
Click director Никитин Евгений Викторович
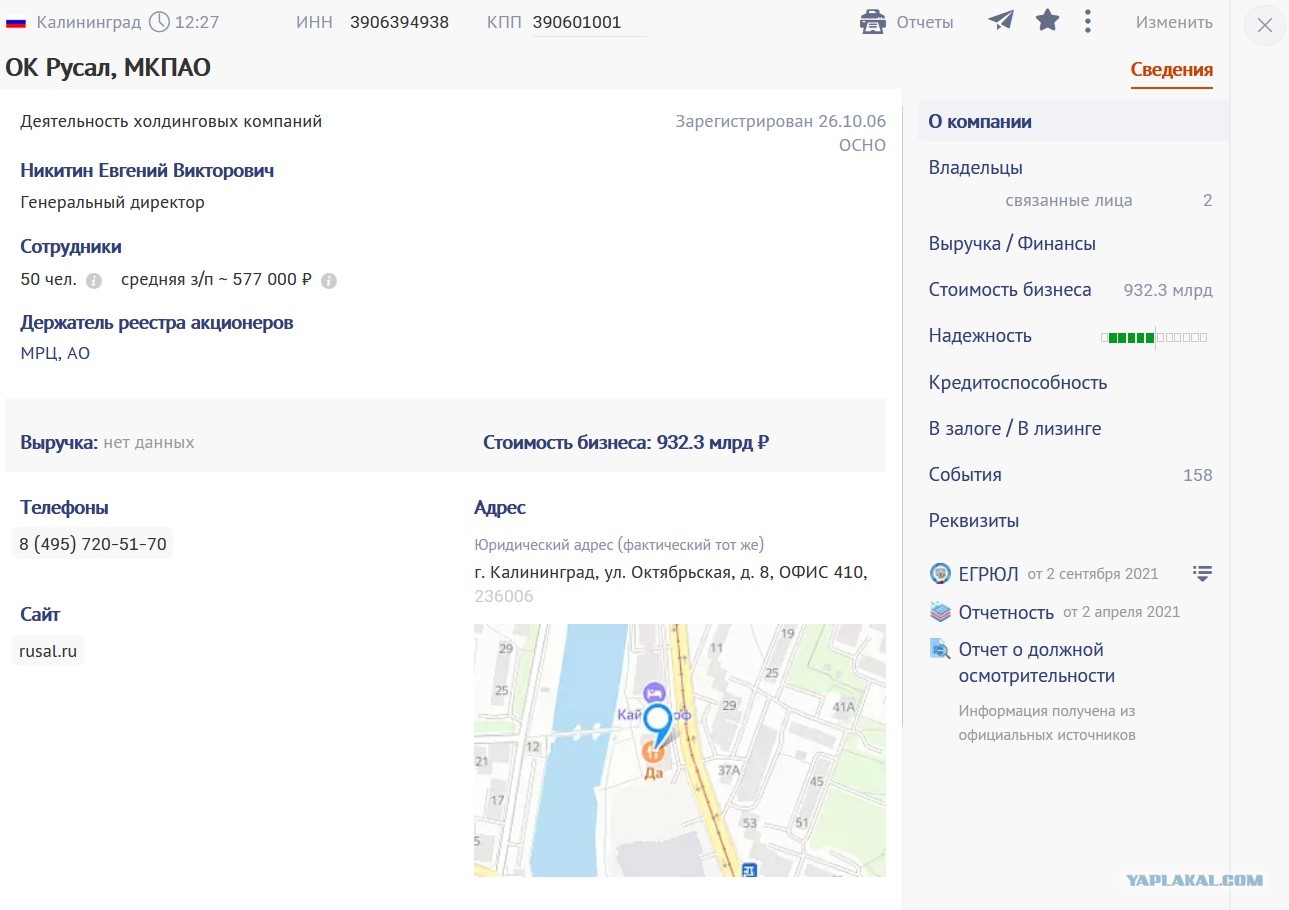click(x=147, y=171)
